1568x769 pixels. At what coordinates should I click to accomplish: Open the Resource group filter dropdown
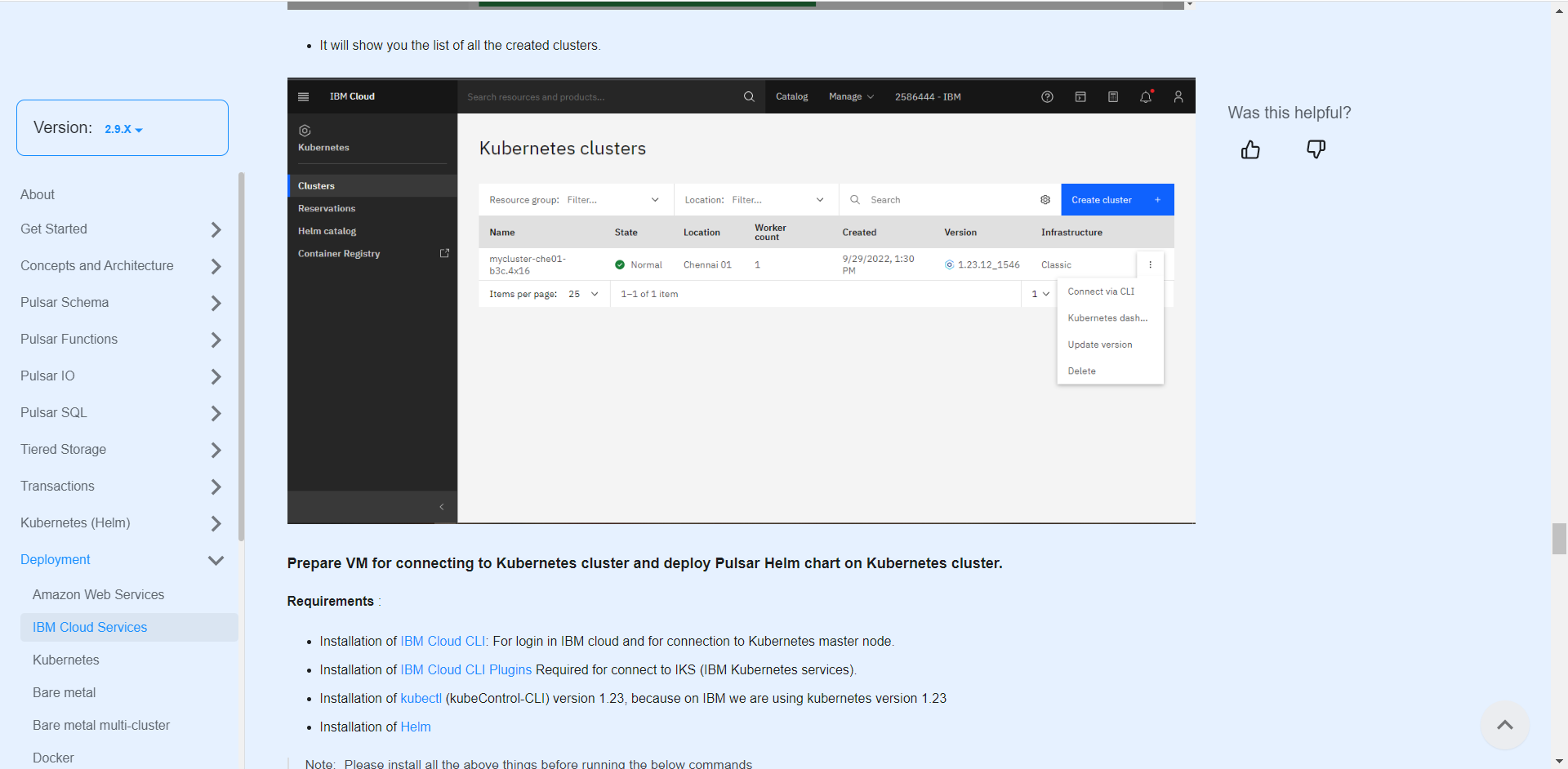576,200
